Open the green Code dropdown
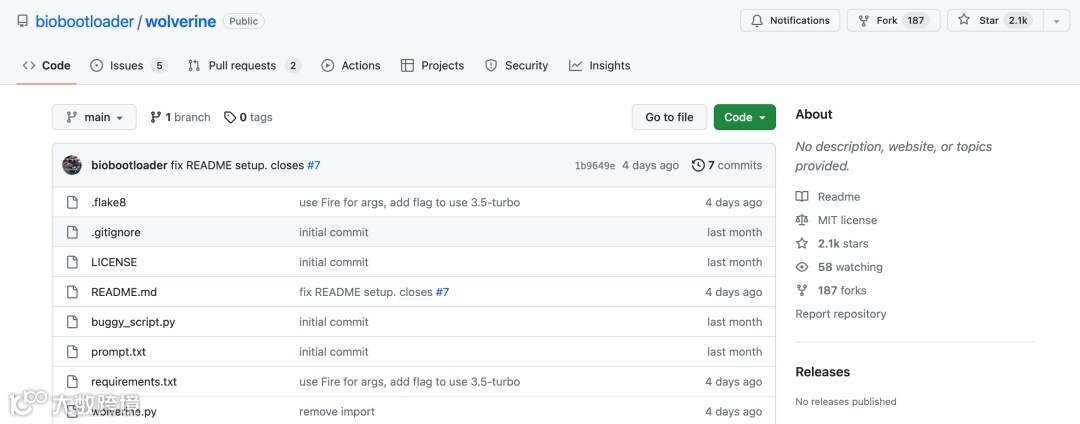 pos(744,117)
